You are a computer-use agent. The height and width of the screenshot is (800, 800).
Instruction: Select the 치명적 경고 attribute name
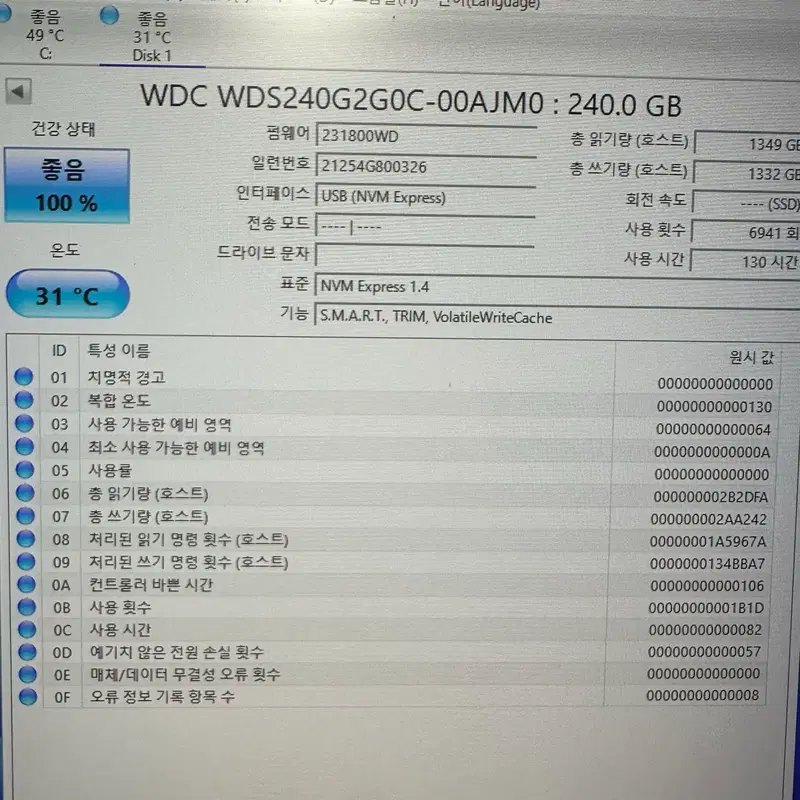pyautogui.click(x=127, y=378)
